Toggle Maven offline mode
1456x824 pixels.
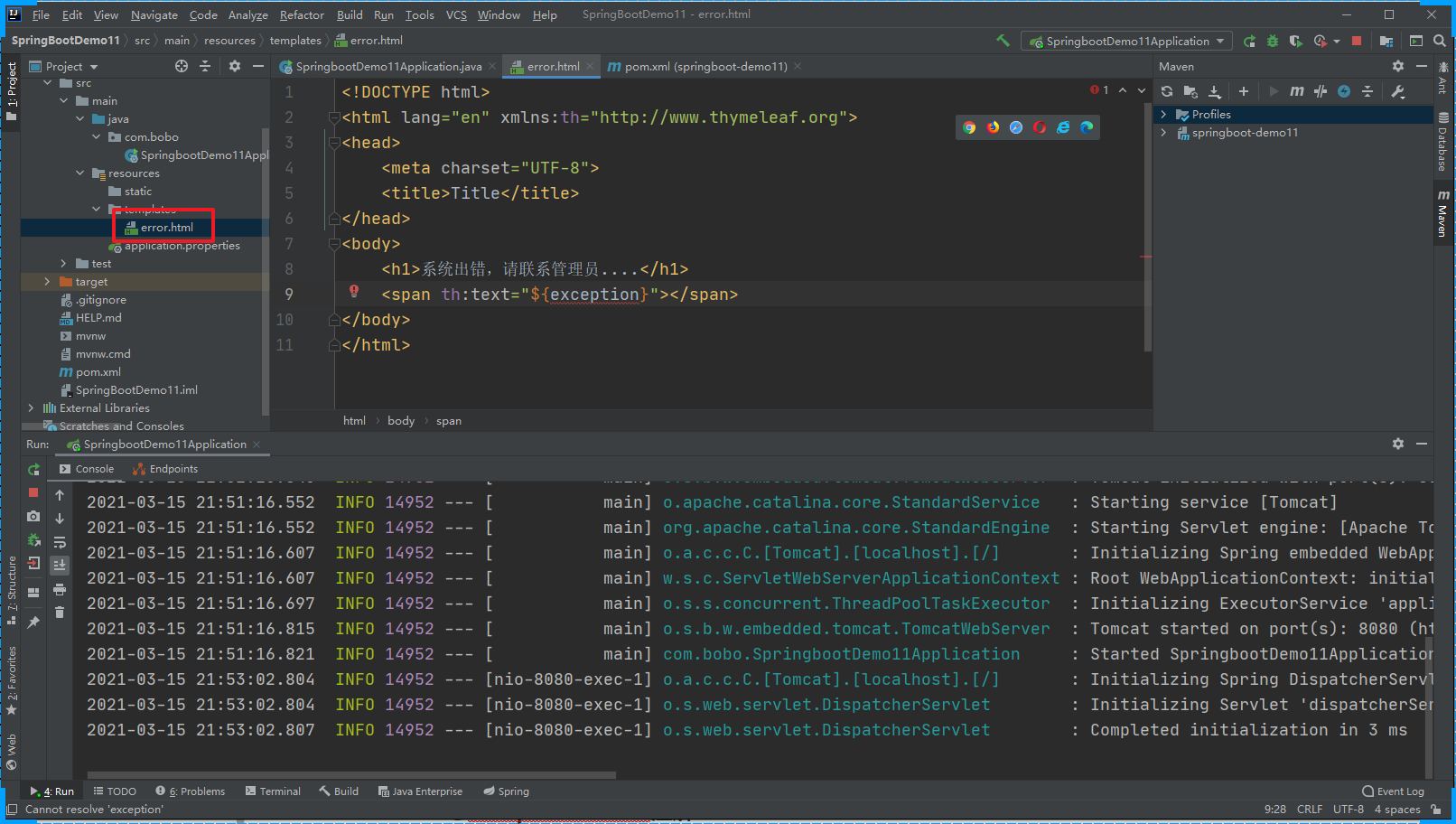[x=1344, y=91]
